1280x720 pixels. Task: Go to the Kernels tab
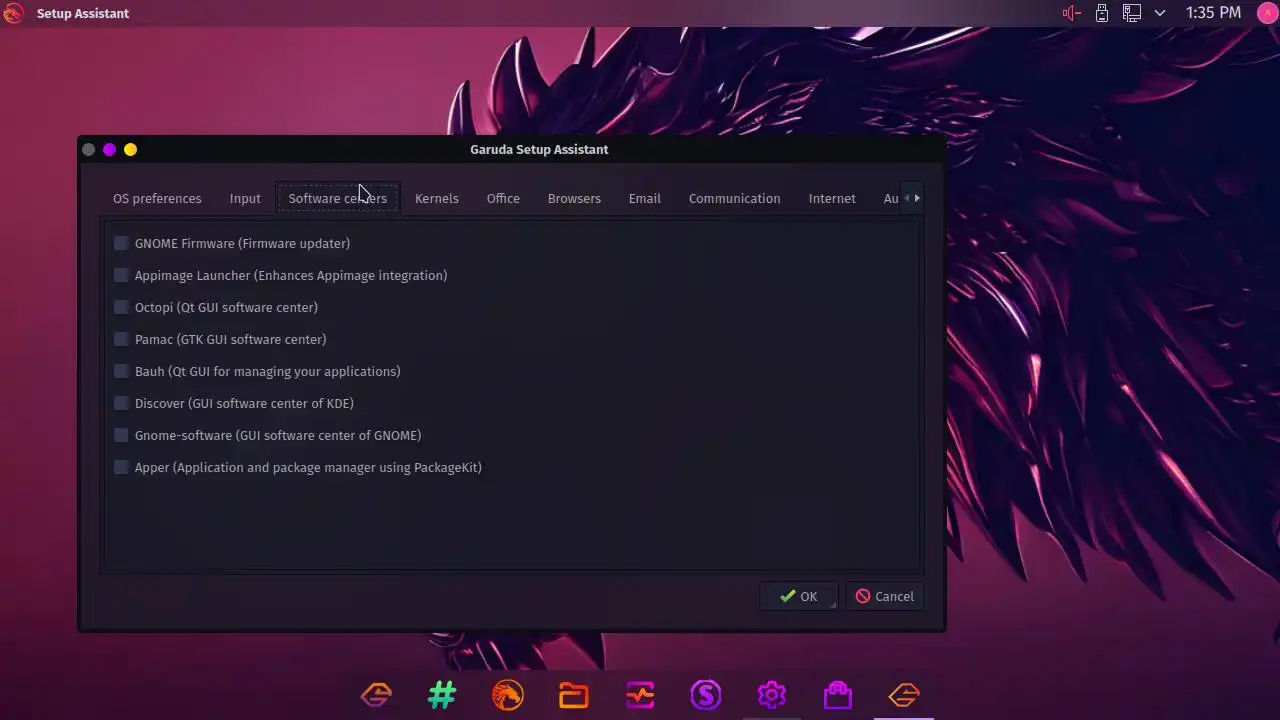437,198
